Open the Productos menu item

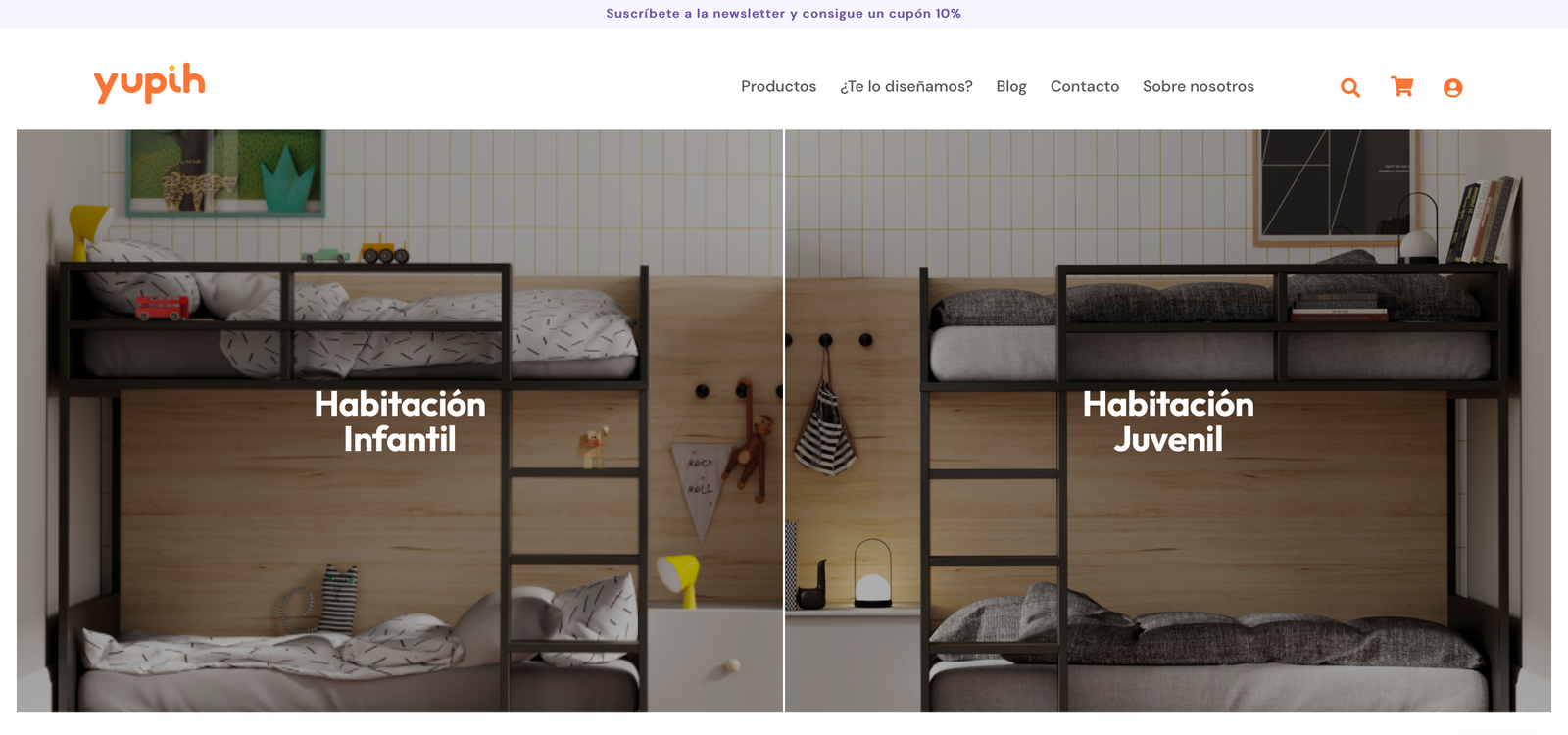coord(778,86)
